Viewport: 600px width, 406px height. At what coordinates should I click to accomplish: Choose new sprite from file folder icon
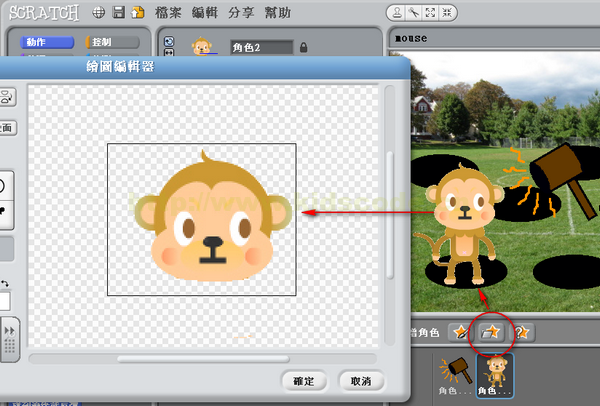point(491,332)
